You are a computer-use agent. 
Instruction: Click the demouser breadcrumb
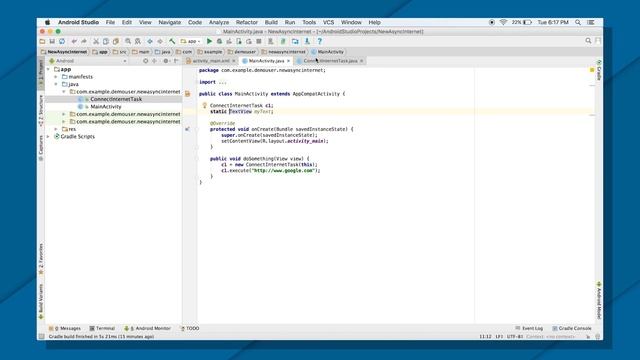pos(242,52)
